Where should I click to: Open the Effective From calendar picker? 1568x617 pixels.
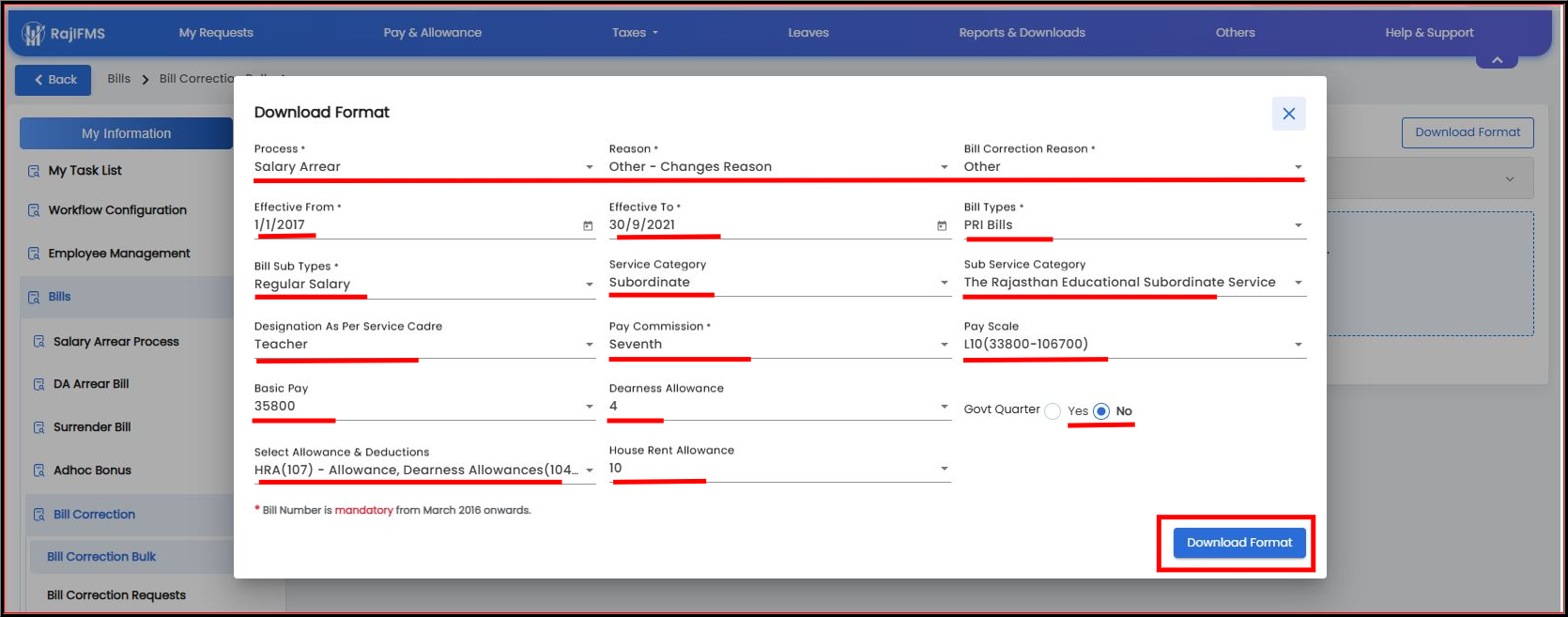tap(588, 225)
